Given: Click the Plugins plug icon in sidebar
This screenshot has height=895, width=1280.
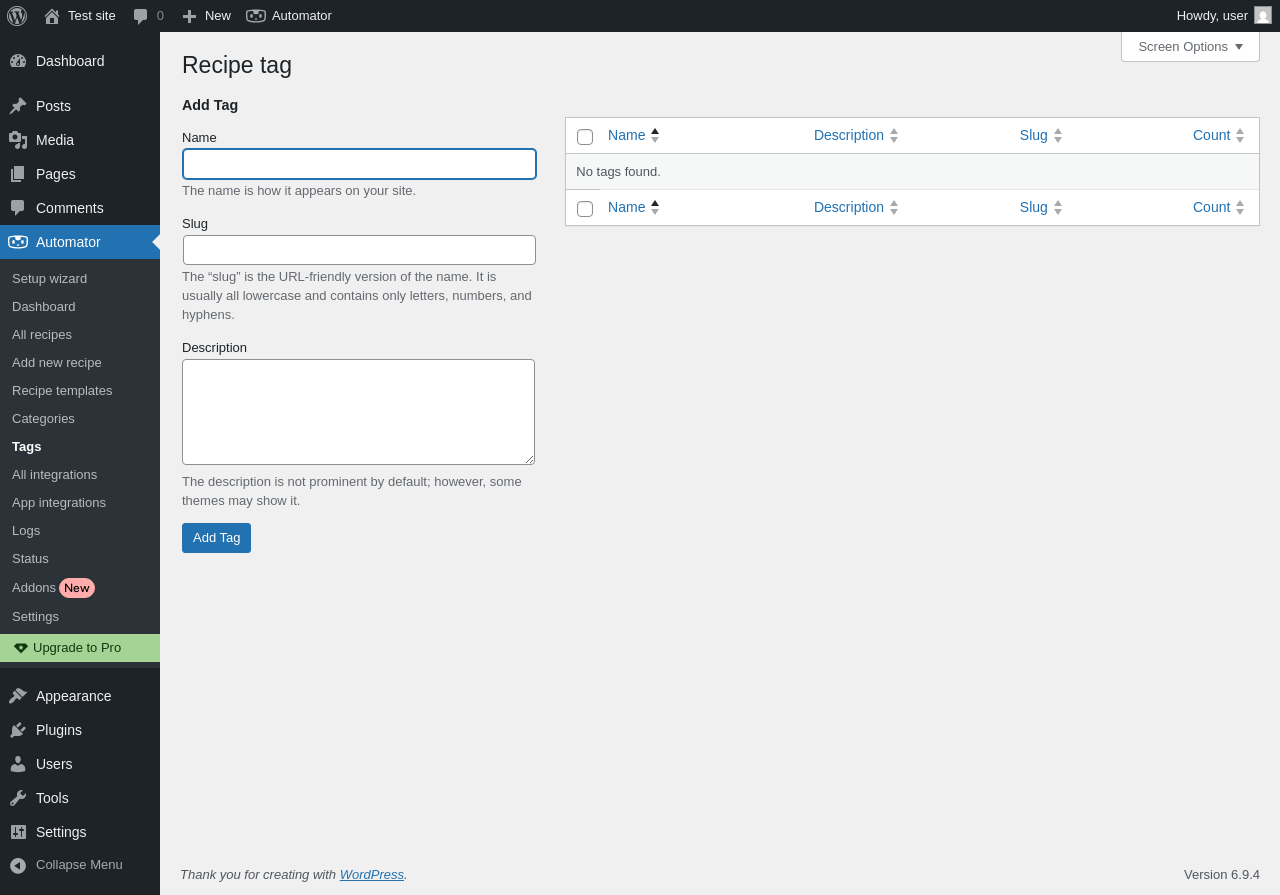Looking at the screenshot, I should [x=18, y=730].
